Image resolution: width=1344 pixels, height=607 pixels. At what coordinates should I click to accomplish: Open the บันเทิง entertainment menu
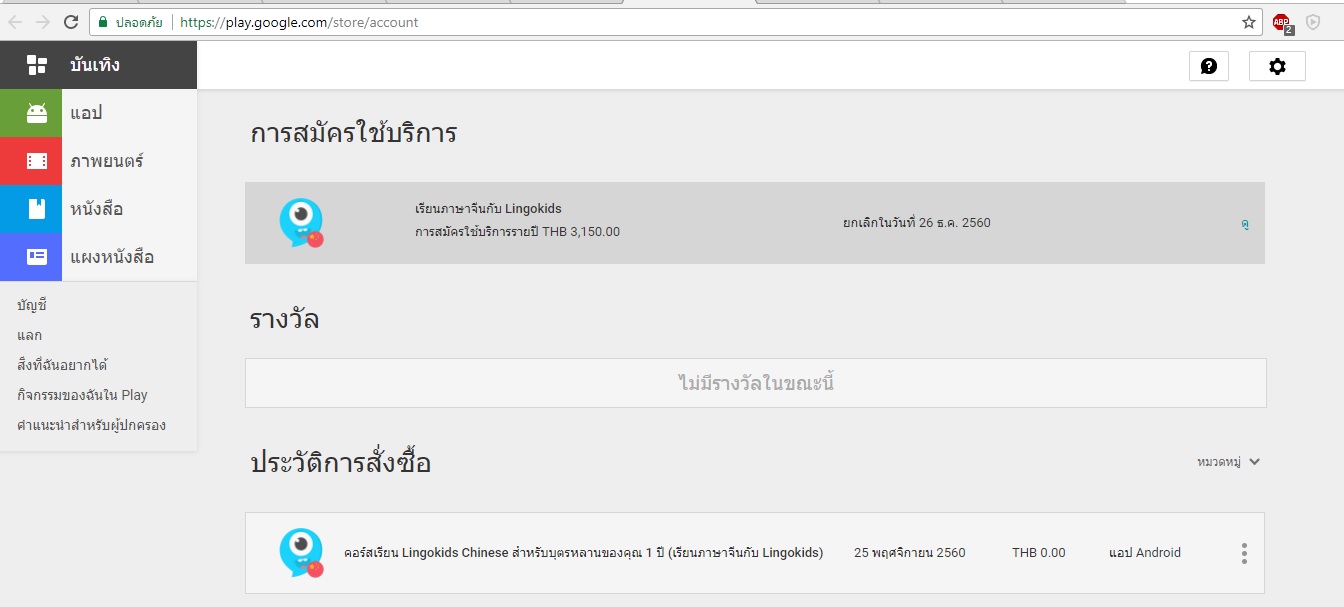point(98,65)
